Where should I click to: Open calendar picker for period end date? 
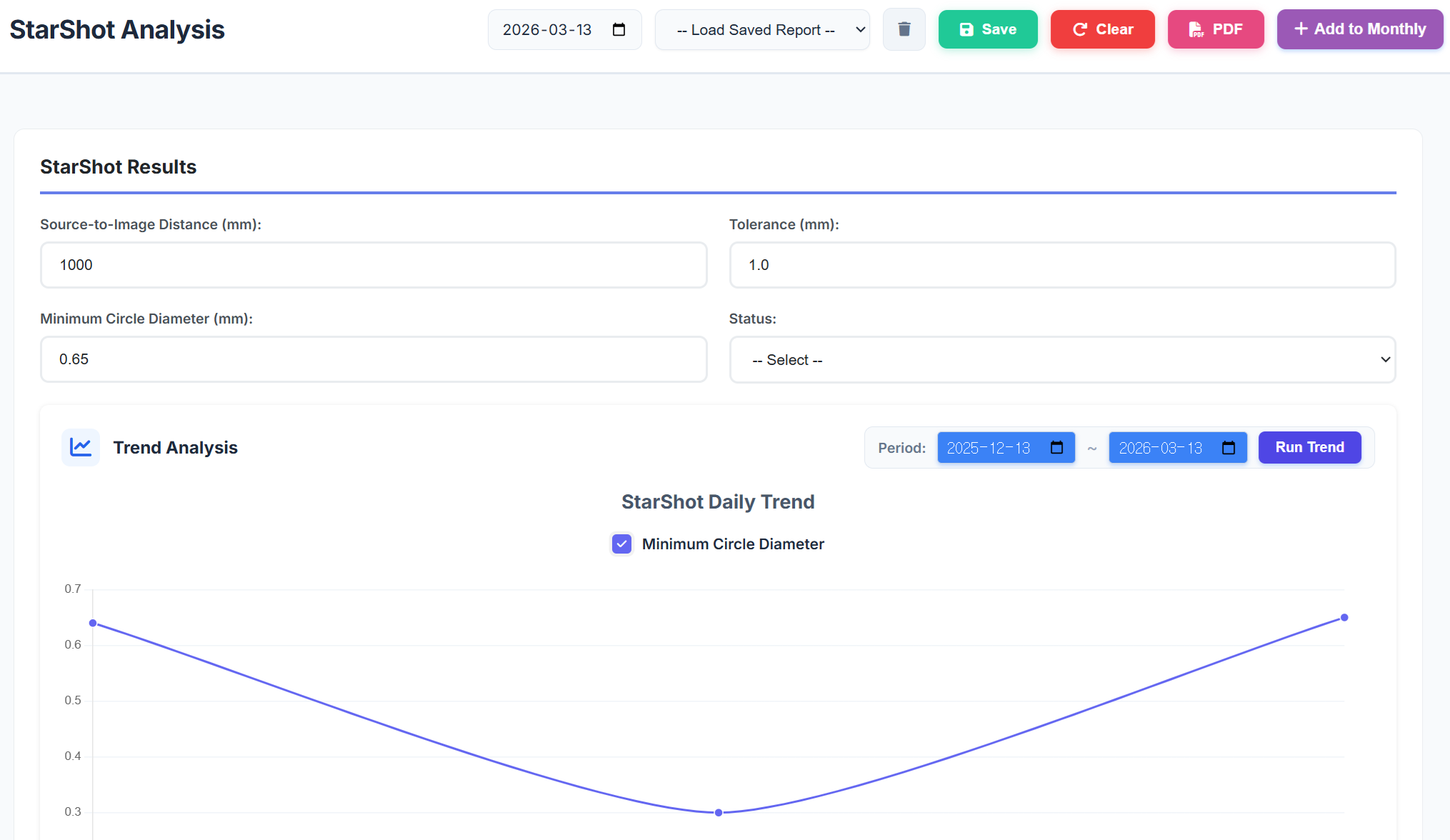[1229, 448]
